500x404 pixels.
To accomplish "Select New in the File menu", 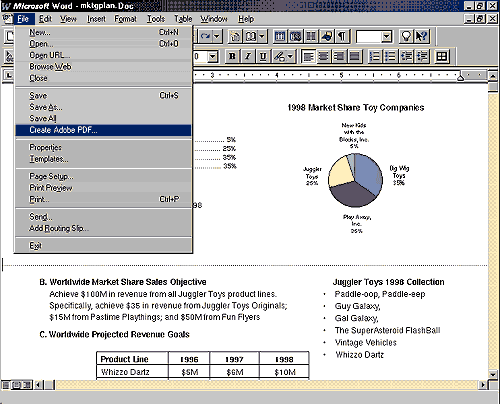I will pos(103,32).
